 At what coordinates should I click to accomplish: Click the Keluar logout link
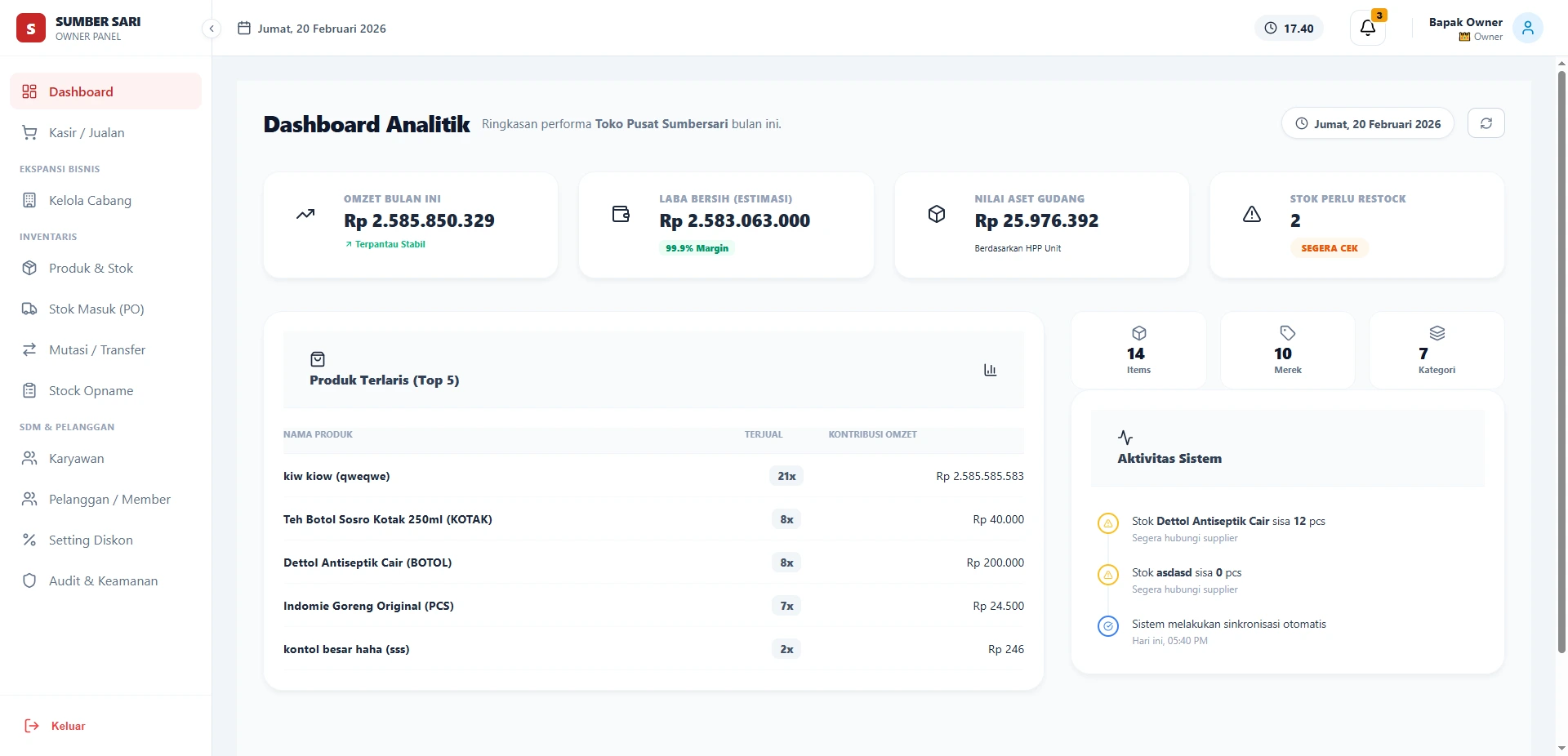[68, 726]
